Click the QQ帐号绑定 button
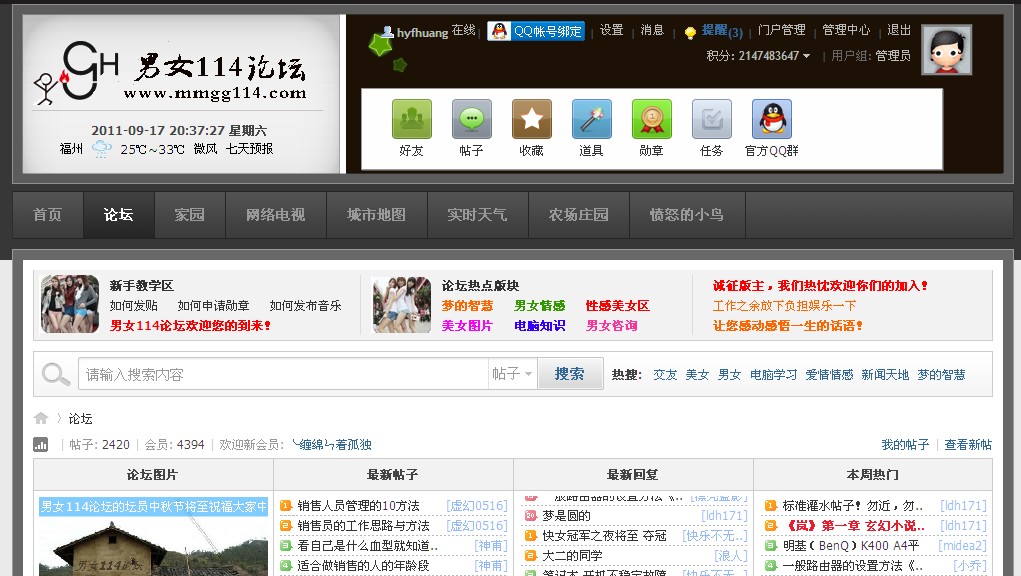Viewport: 1021px width, 576px height. click(537, 31)
